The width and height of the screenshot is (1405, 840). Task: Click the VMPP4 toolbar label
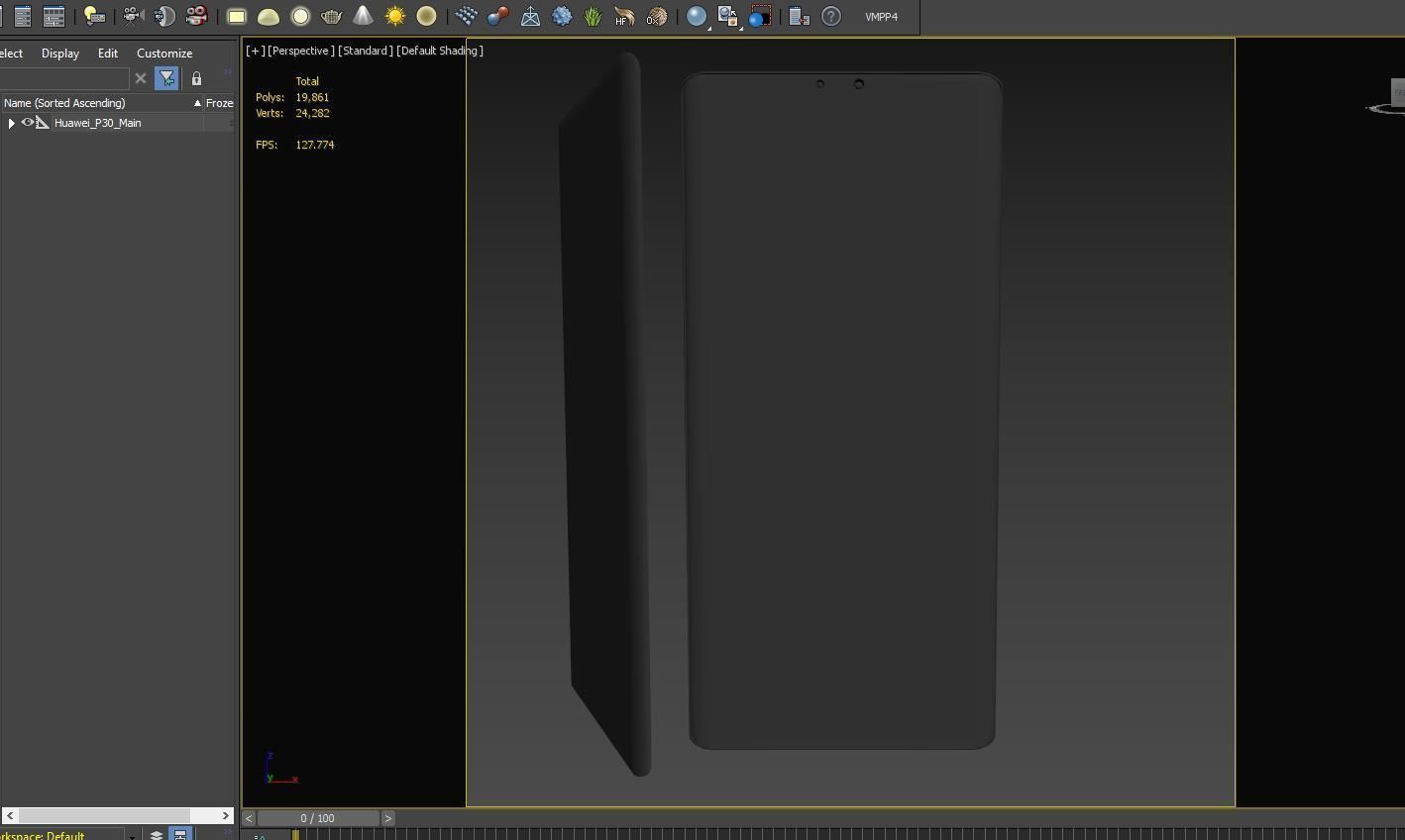pos(882,17)
